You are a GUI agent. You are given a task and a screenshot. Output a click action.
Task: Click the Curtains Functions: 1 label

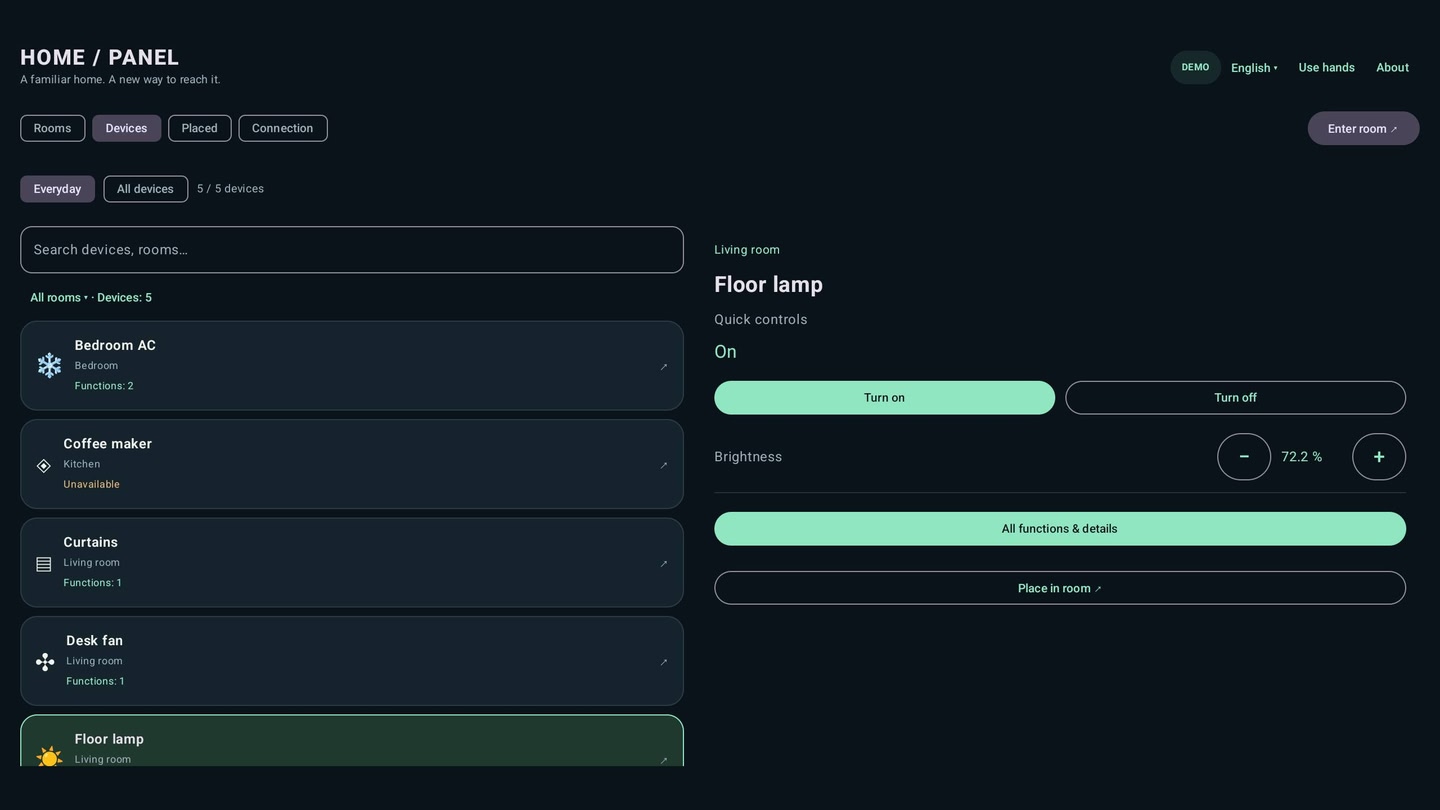92,583
